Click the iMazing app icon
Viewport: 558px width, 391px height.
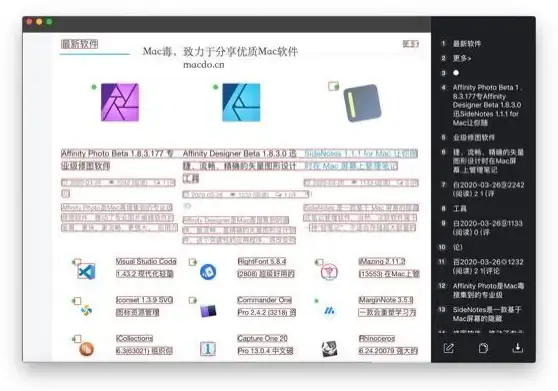(329, 272)
